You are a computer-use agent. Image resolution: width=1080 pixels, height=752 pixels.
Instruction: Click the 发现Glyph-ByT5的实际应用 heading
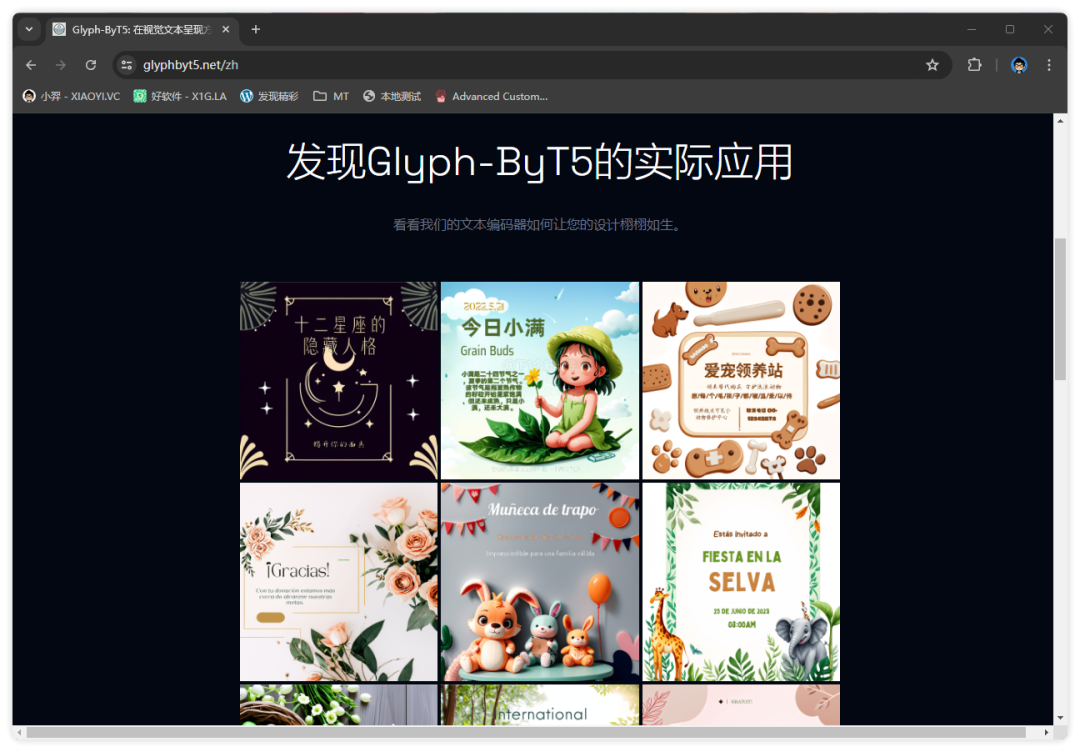tap(539, 163)
